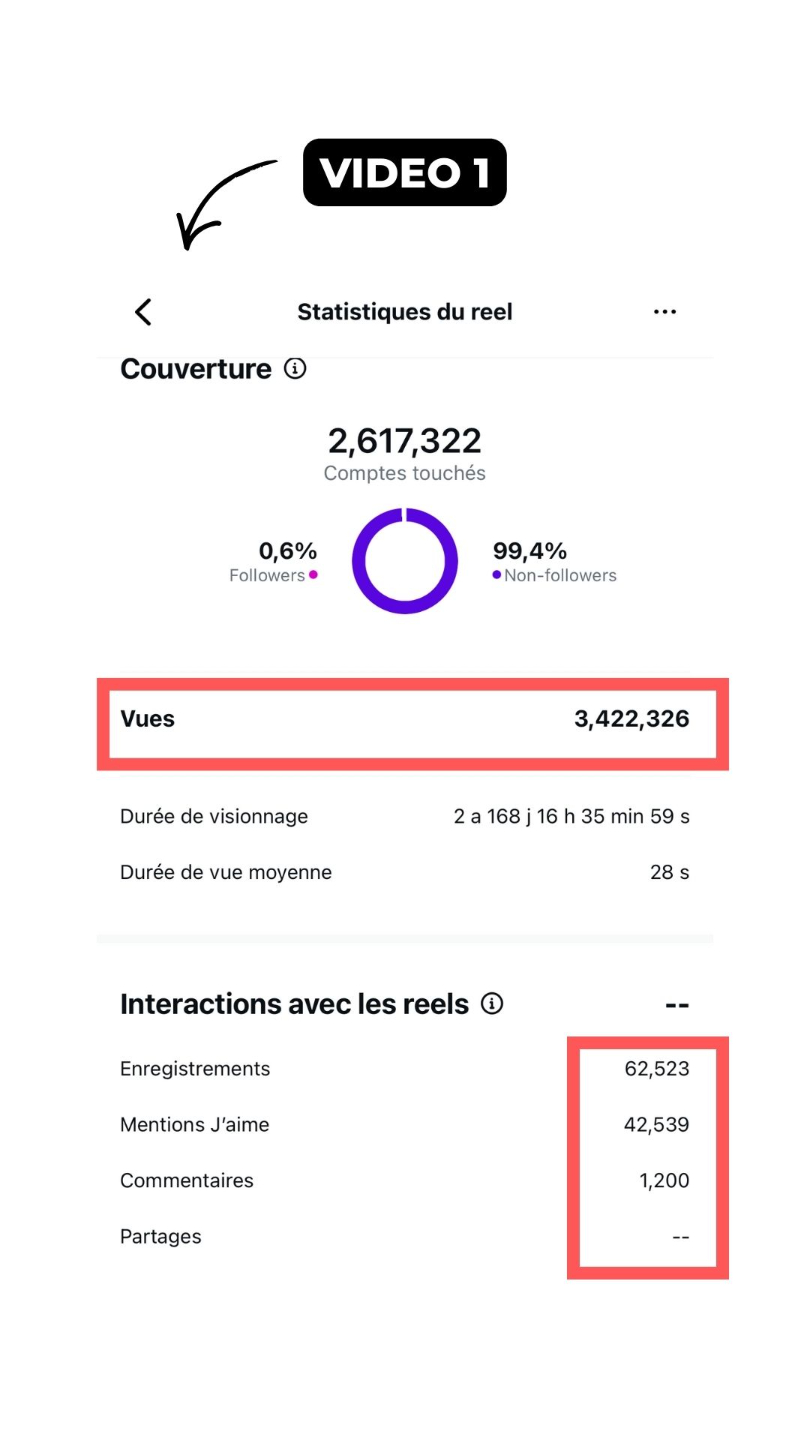Select the Statistiques du reel title
This screenshot has height=1440, width=810.
(x=405, y=312)
